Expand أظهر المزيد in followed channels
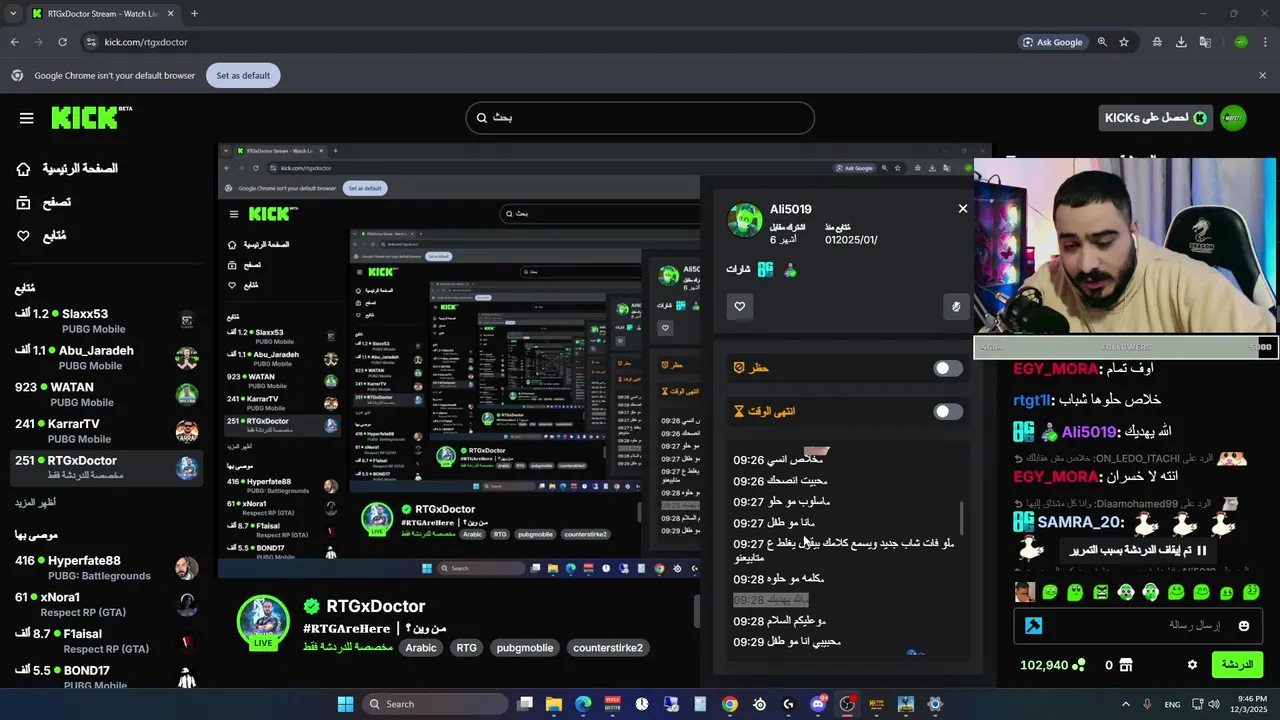The width and height of the screenshot is (1280, 720). point(36,502)
